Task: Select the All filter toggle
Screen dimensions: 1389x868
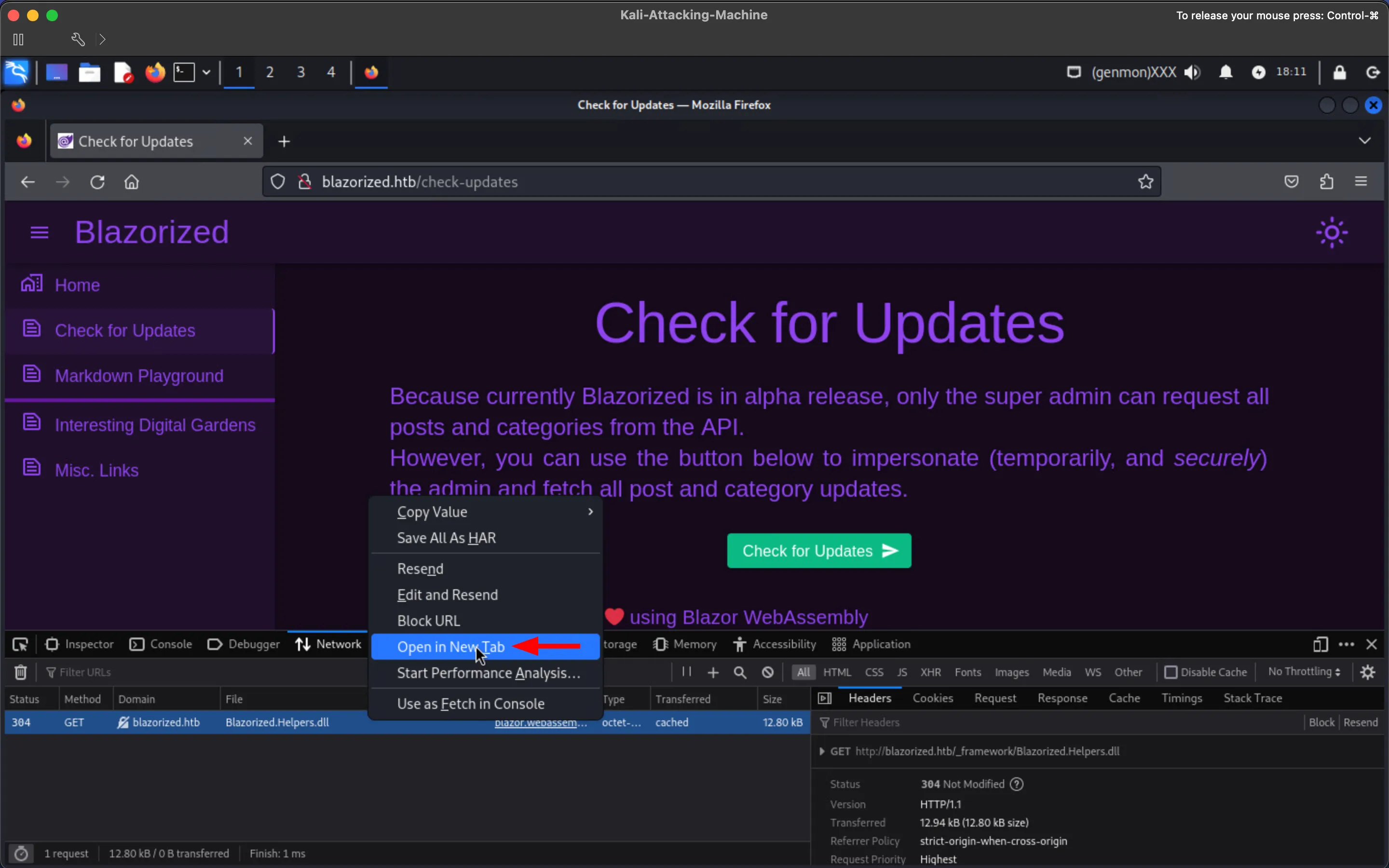Action: point(803,672)
